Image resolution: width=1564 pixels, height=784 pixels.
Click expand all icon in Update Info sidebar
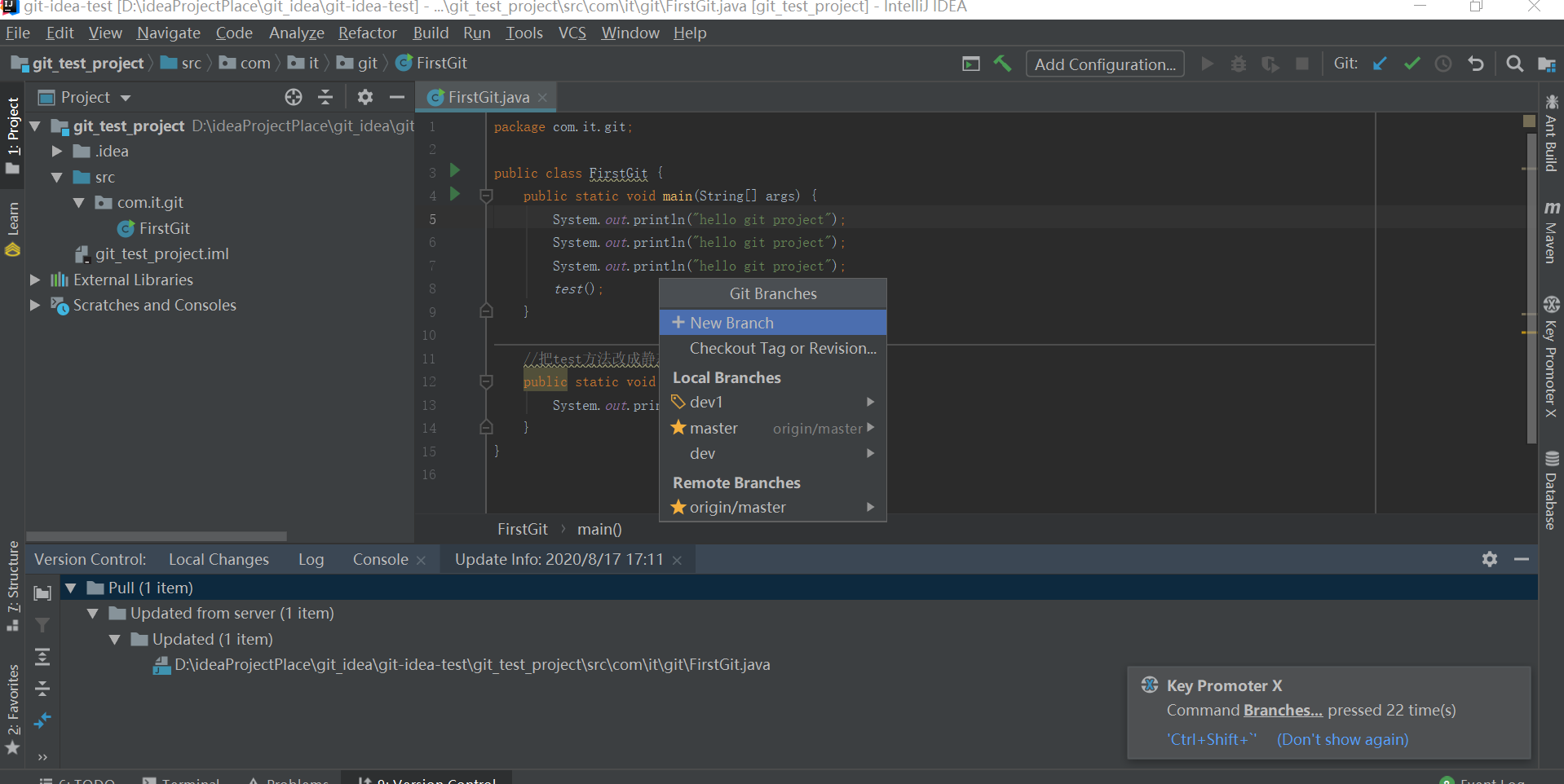tap(42, 657)
